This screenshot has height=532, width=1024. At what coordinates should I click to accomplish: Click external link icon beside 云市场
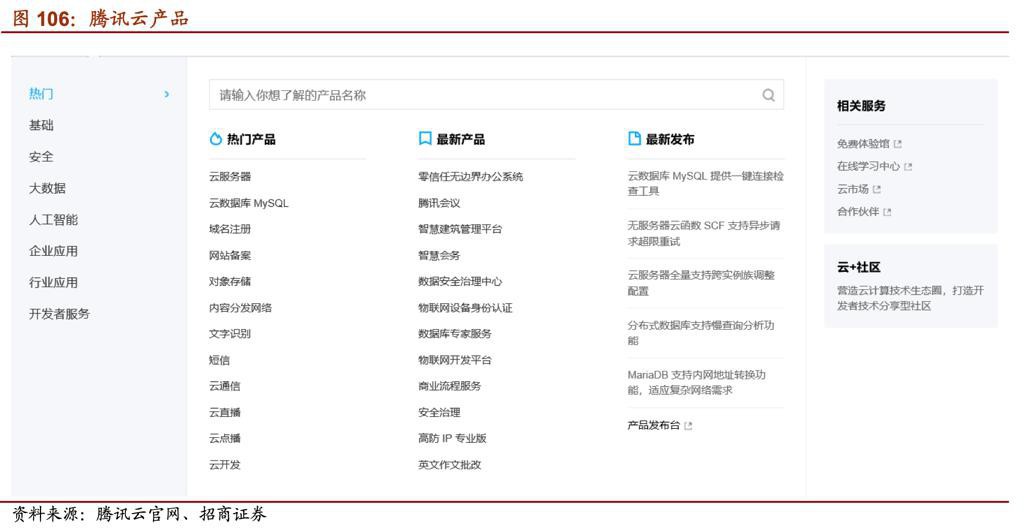(x=877, y=189)
